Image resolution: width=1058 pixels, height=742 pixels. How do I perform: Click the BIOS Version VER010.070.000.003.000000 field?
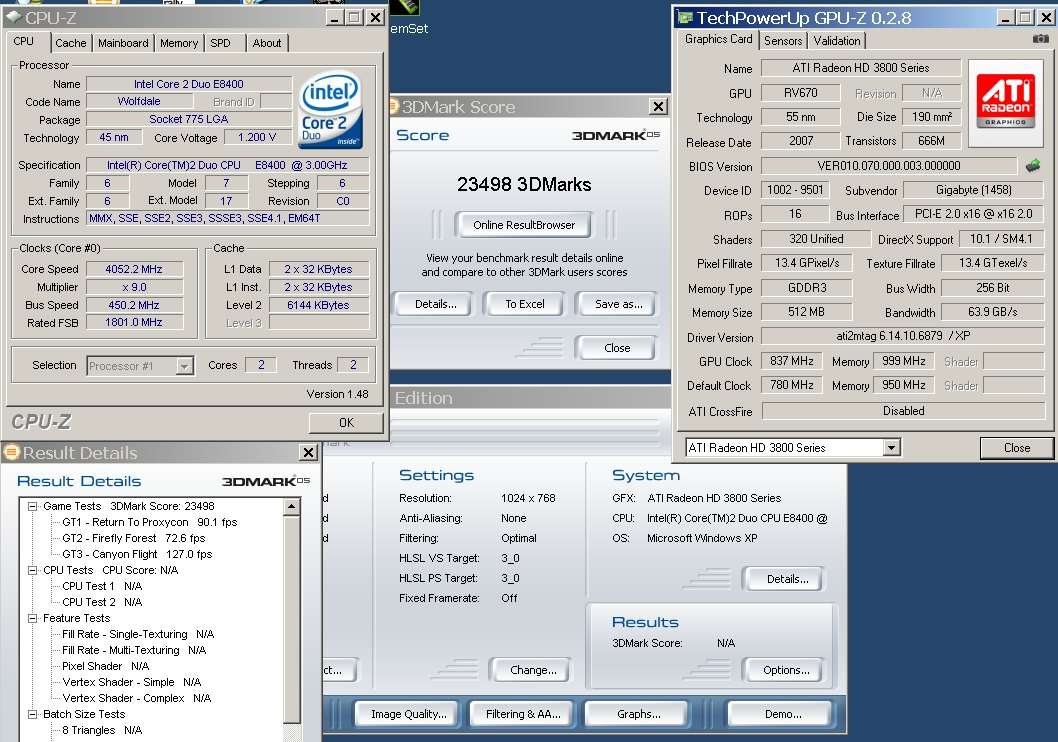889,166
